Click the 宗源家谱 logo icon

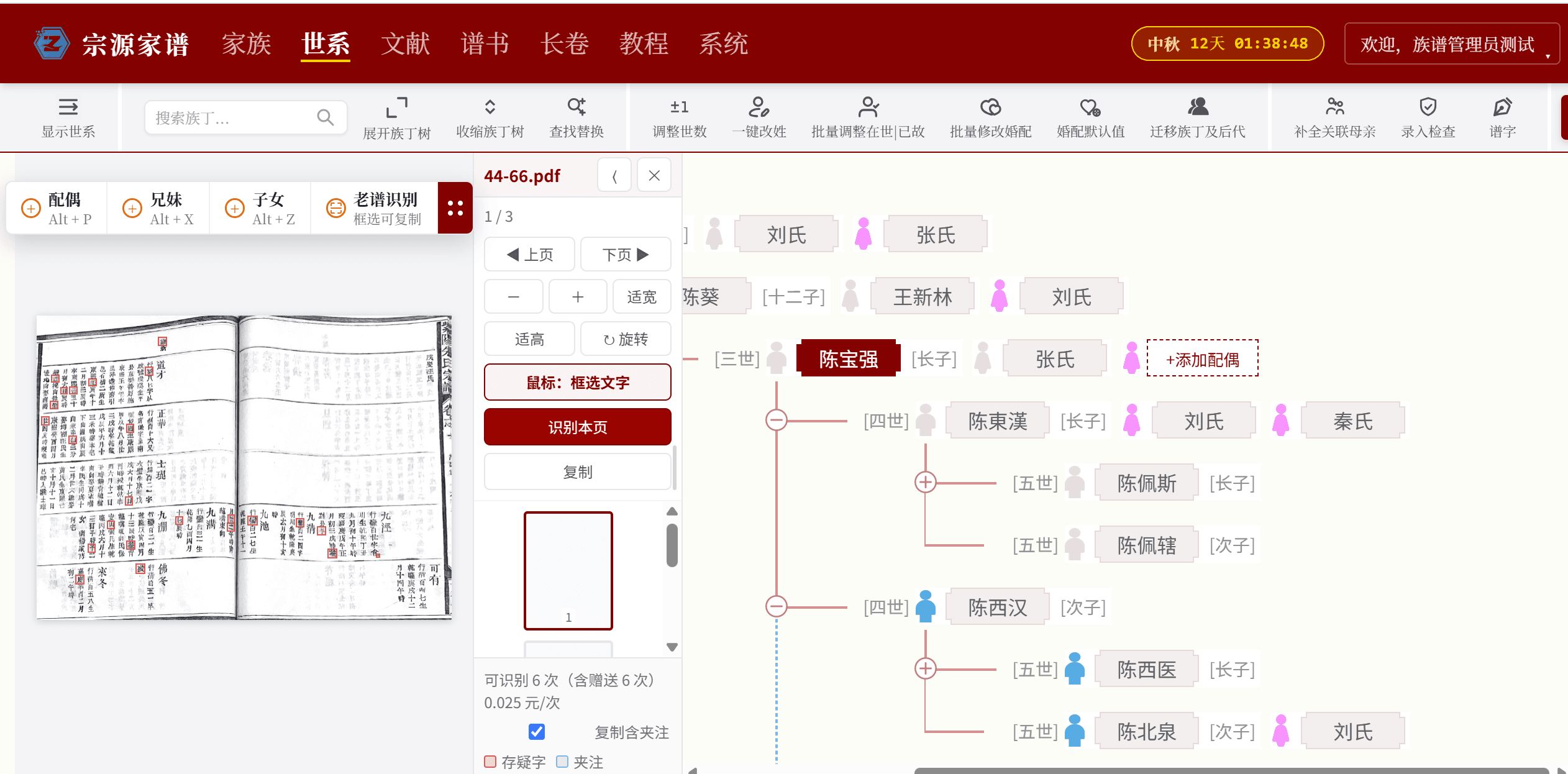(51, 43)
